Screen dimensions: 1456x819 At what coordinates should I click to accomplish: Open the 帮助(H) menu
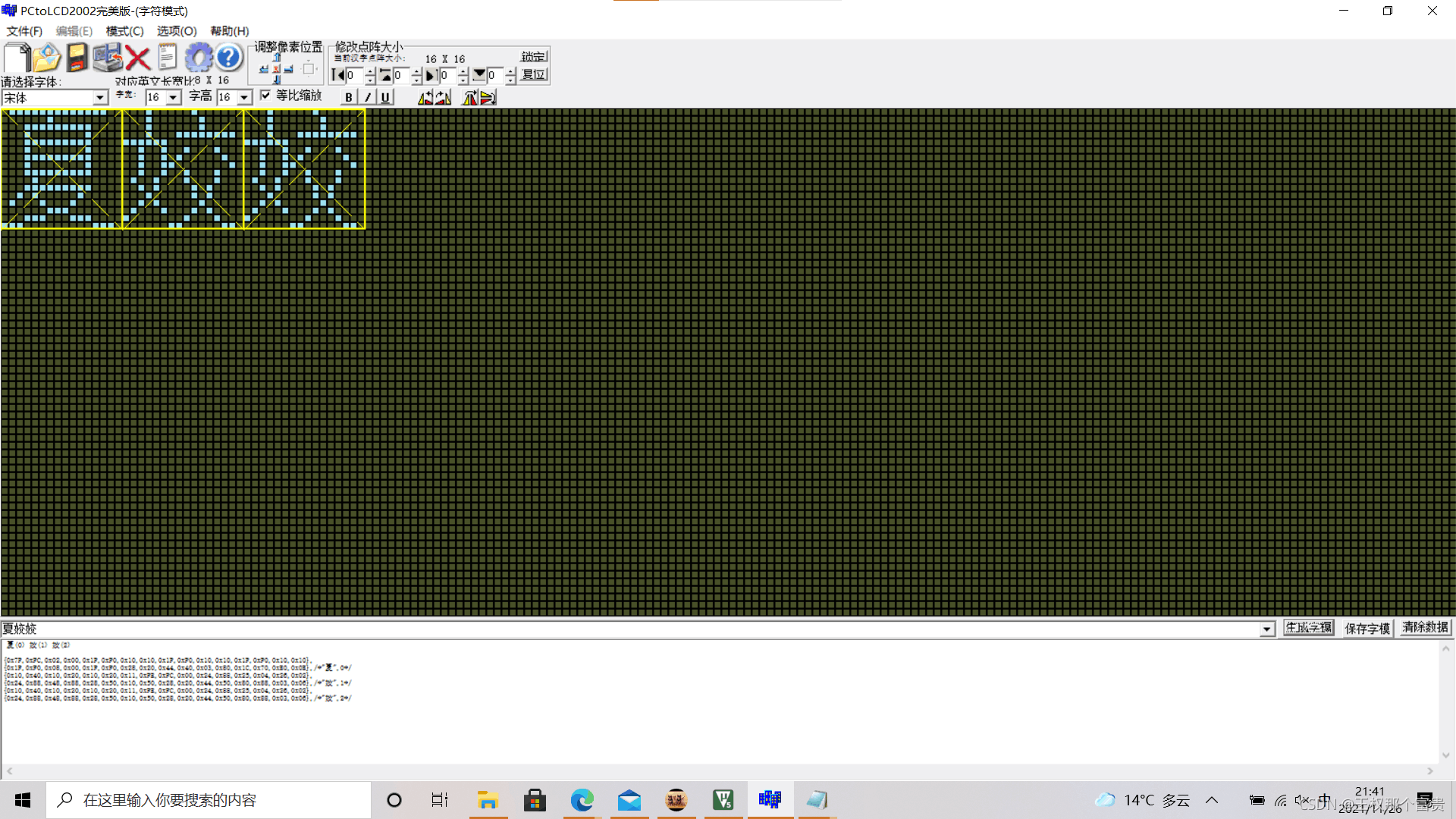pyautogui.click(x=230, y=31)
